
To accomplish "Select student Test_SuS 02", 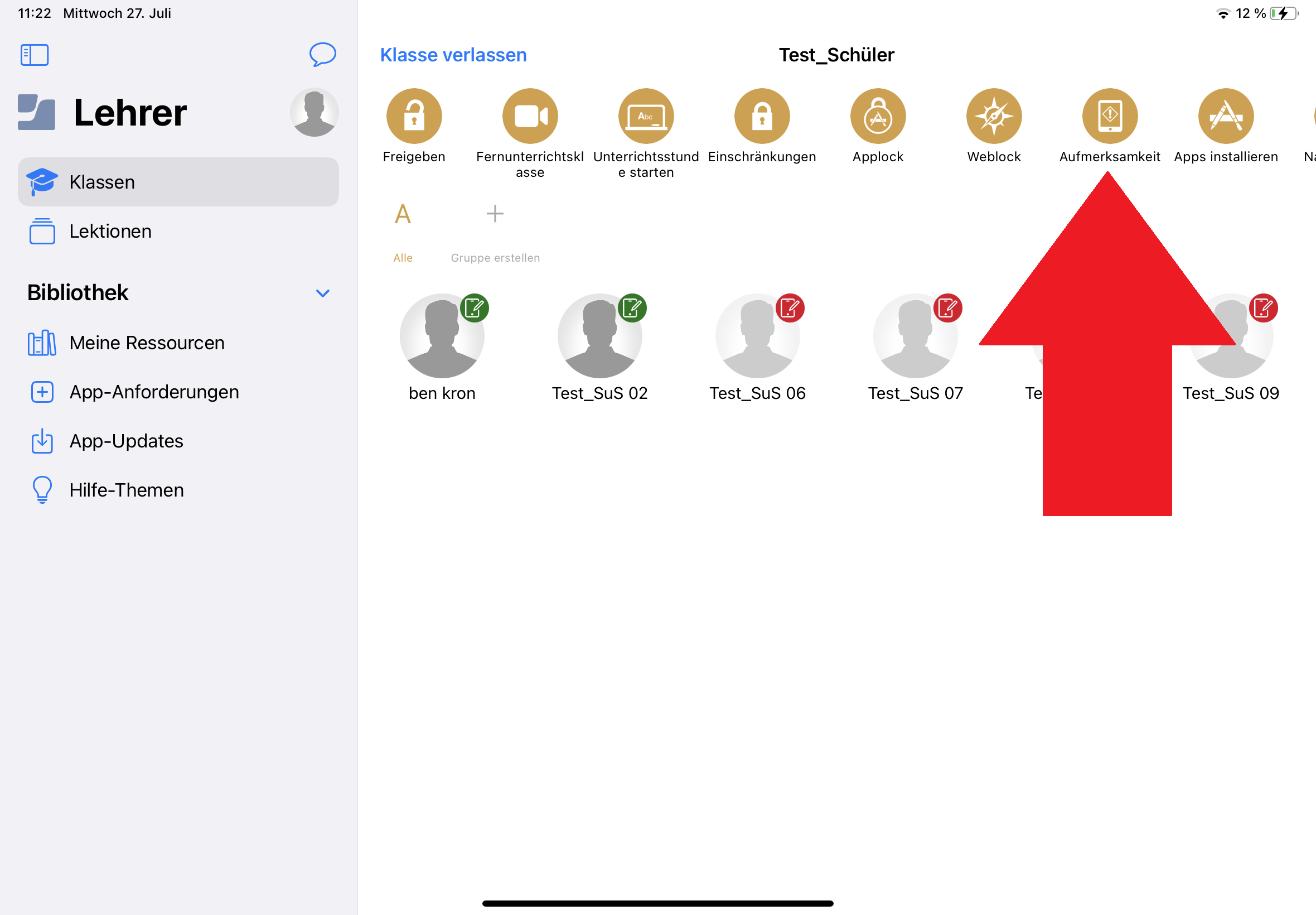I will (599, 348).
